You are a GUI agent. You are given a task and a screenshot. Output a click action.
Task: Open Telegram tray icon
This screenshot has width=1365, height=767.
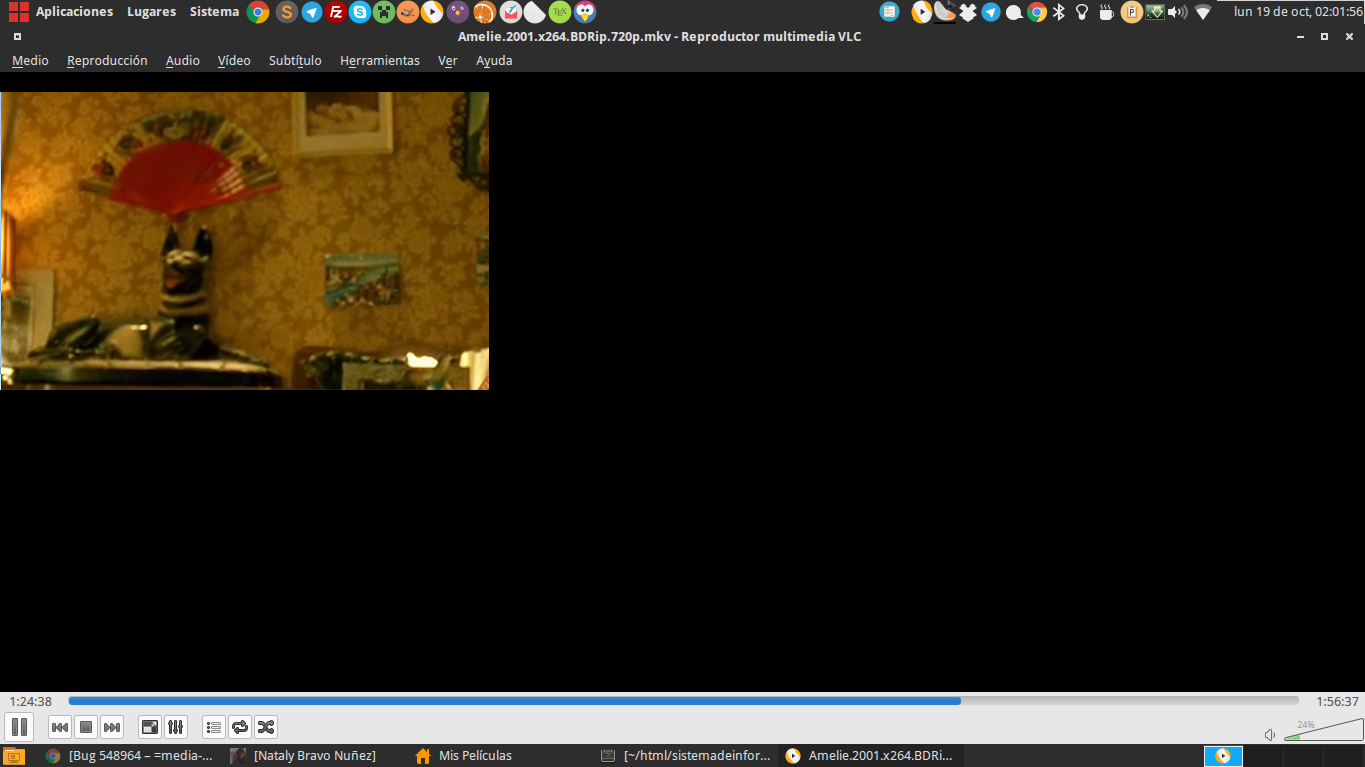pos(991,12)
